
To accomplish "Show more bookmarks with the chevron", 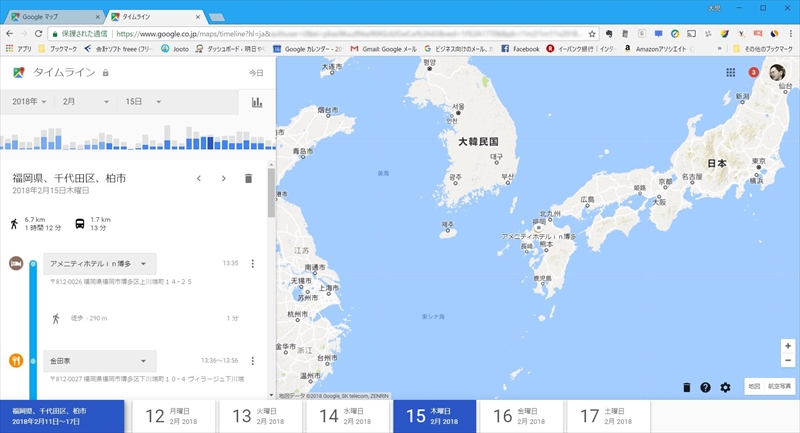I will click(719, 49).
